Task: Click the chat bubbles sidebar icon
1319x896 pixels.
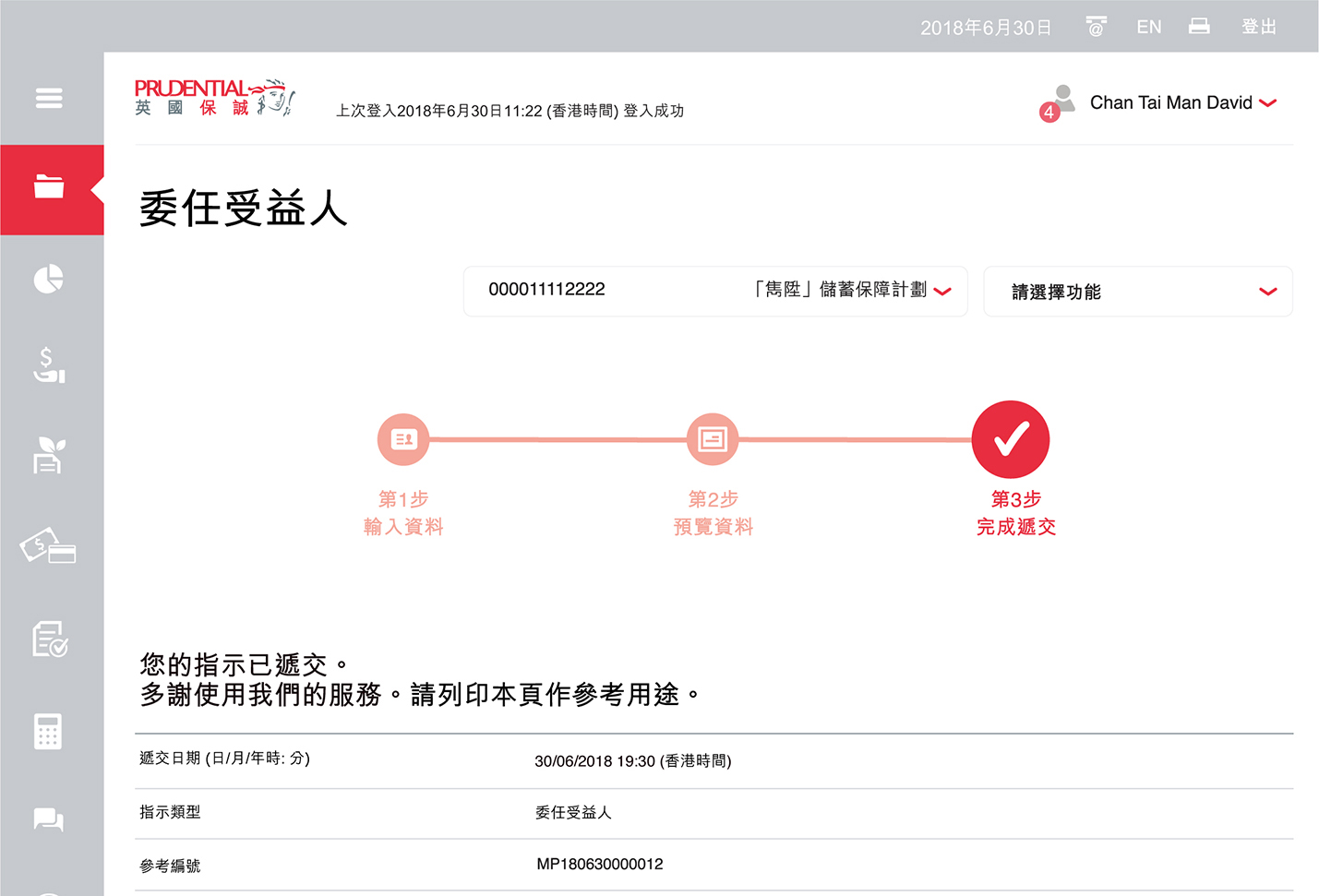Action: click(x=48, y=819)
